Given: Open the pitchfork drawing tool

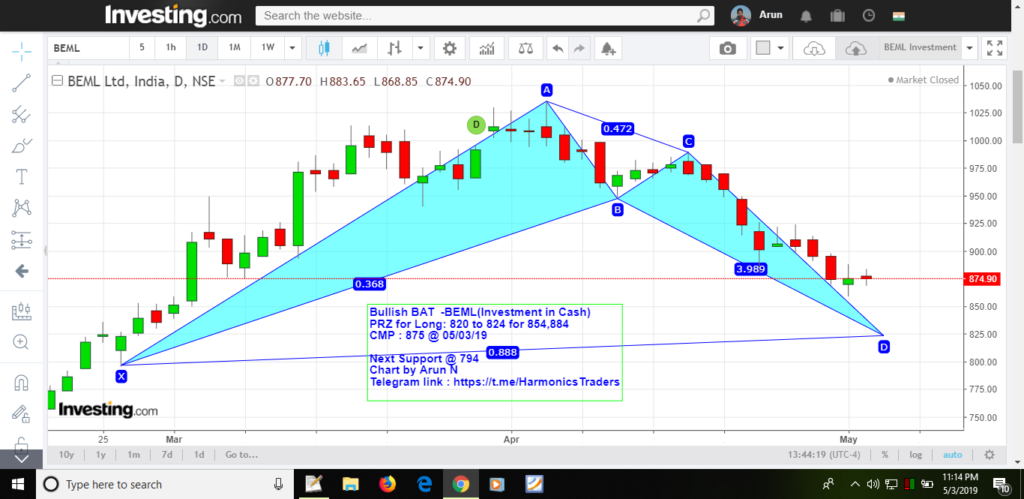Looking at the screenshot, I should (x=22, y=114).
